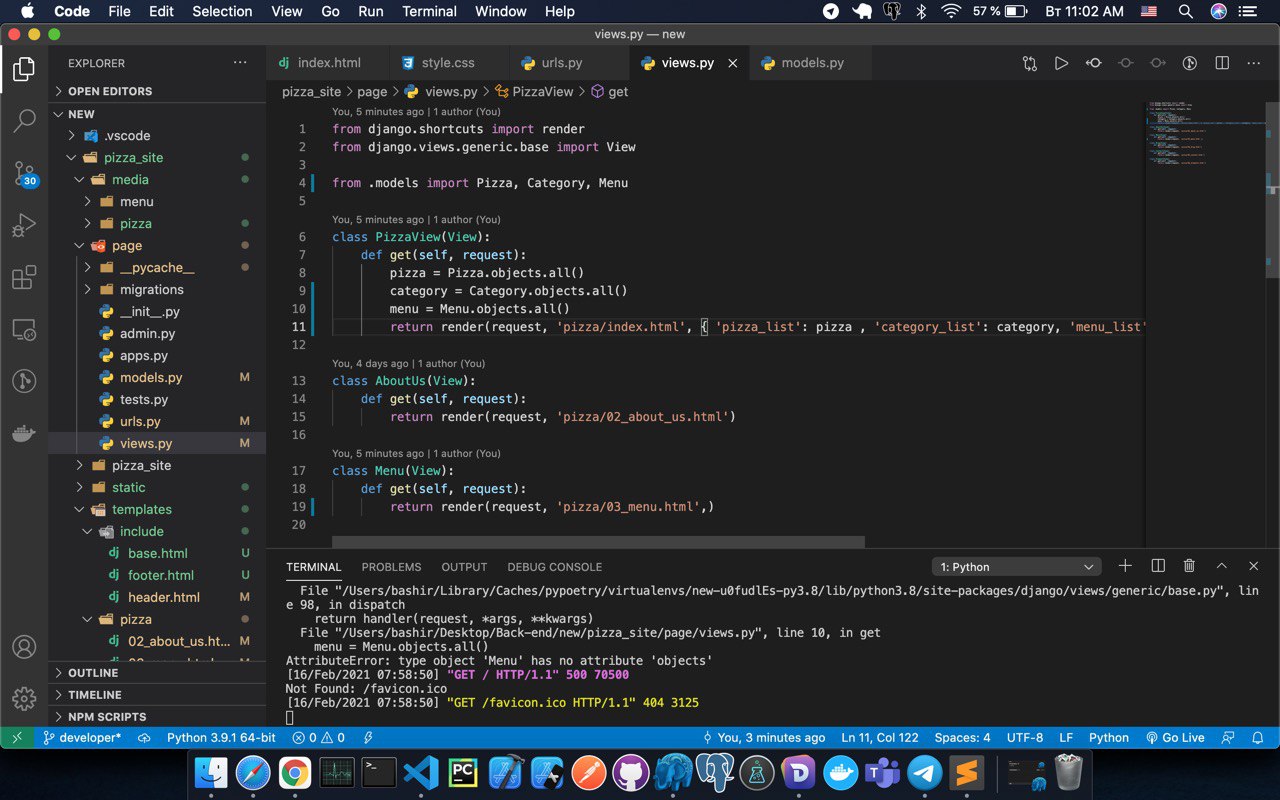Open Telegram from the Dock
The height and width of the screenshot is (800, 1280).
tap(925, 772)
